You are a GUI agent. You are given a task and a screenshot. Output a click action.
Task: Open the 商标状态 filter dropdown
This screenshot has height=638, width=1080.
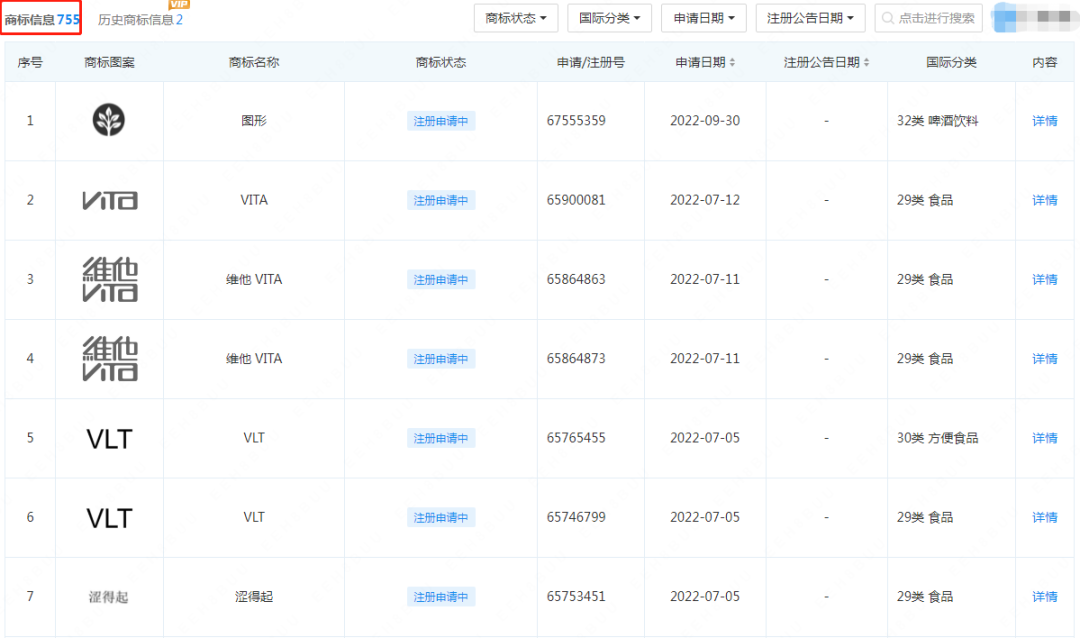tap(516, 18)
